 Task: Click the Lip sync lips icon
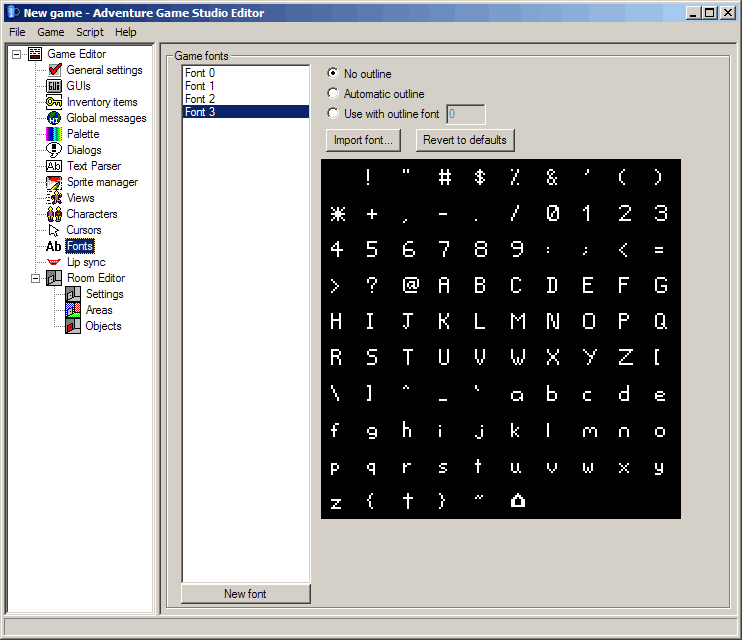54,262
